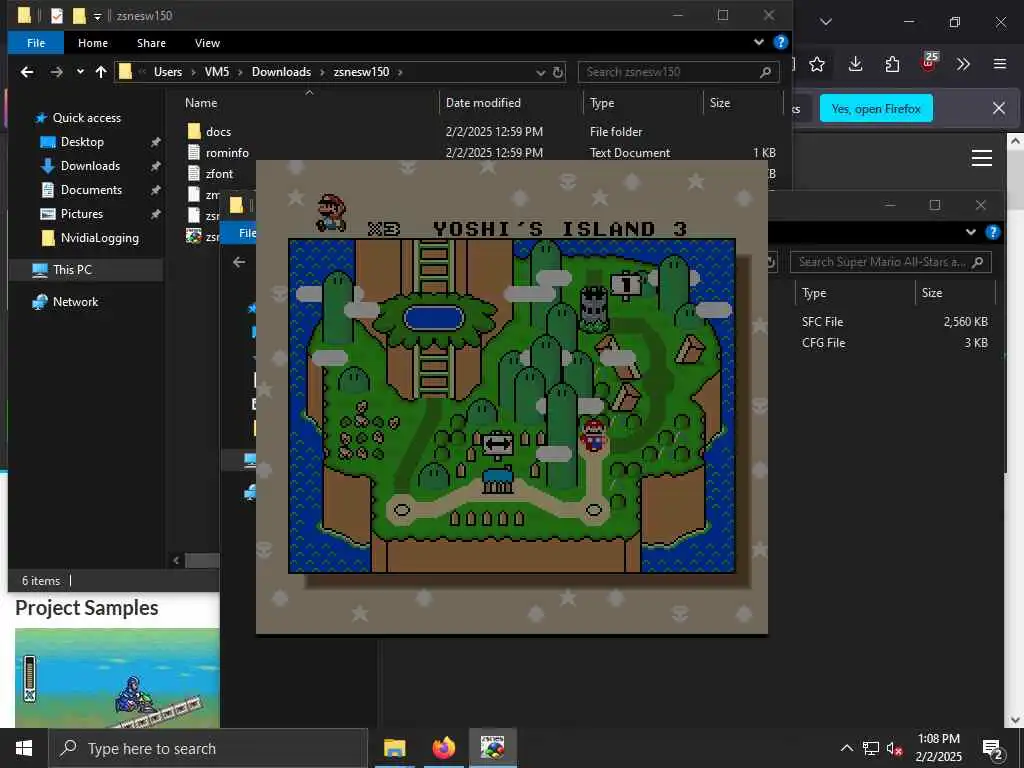Click the forward arrow in zsnesw150 window
This screenshot has height=768, width=1024.
[57, 72]
